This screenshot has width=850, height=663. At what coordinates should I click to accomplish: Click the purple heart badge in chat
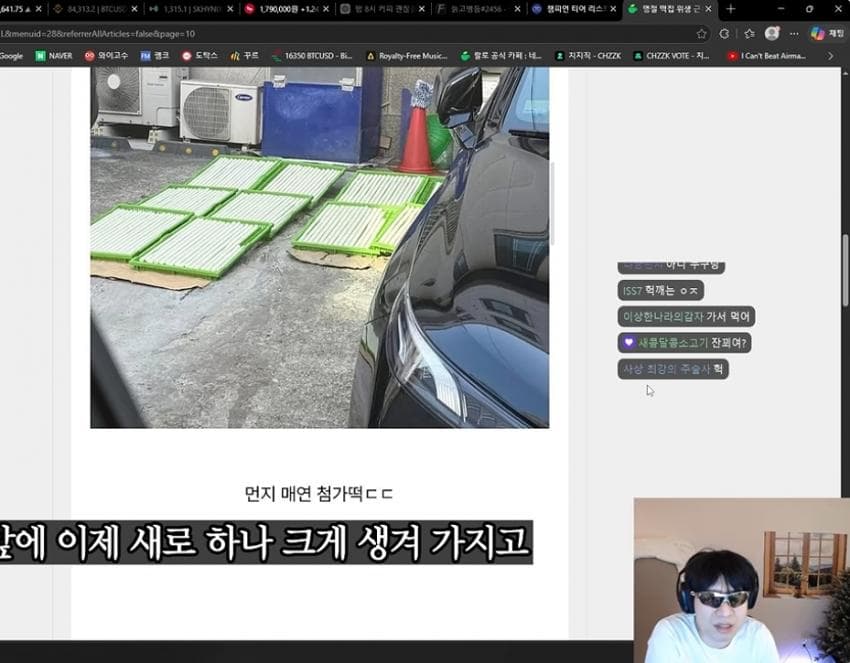coord(628,343)
